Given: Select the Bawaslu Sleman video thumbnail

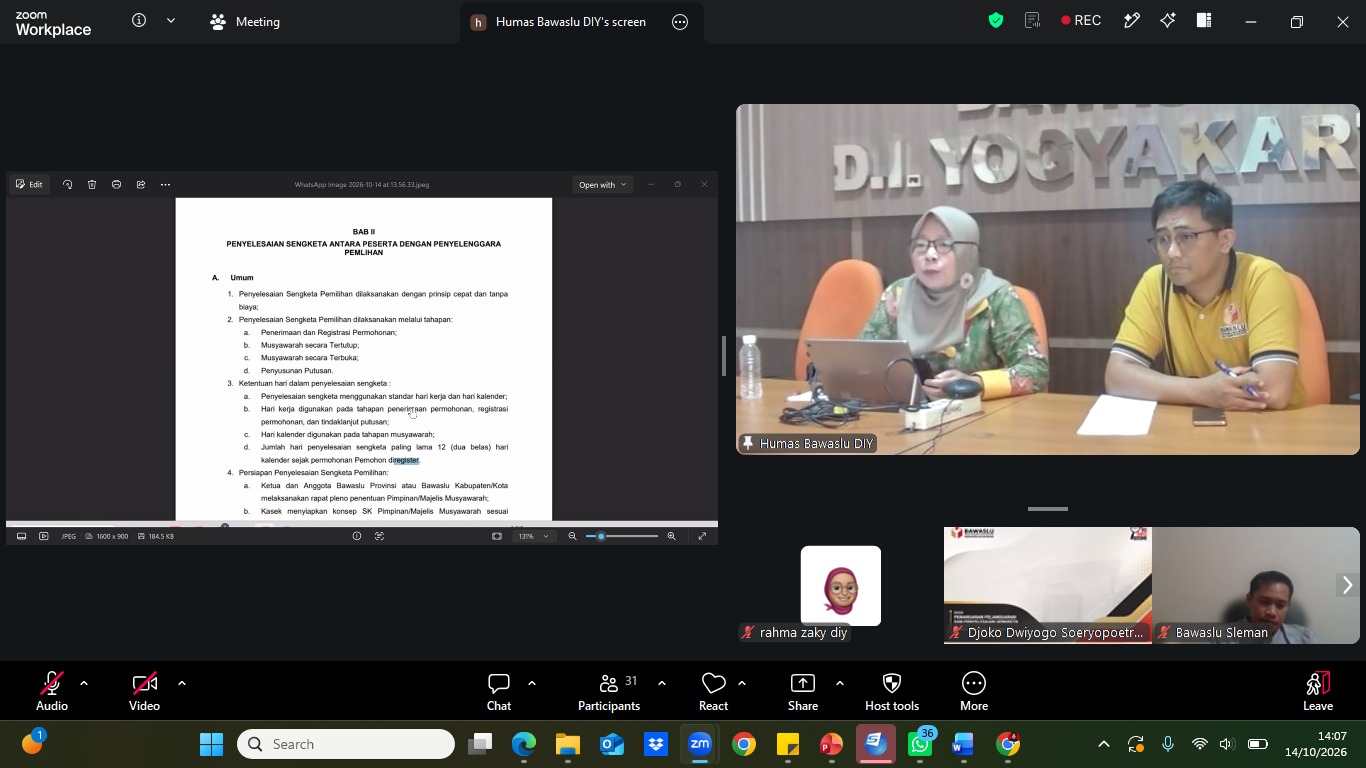Looking at the screenshot, I should [1256, 585].
